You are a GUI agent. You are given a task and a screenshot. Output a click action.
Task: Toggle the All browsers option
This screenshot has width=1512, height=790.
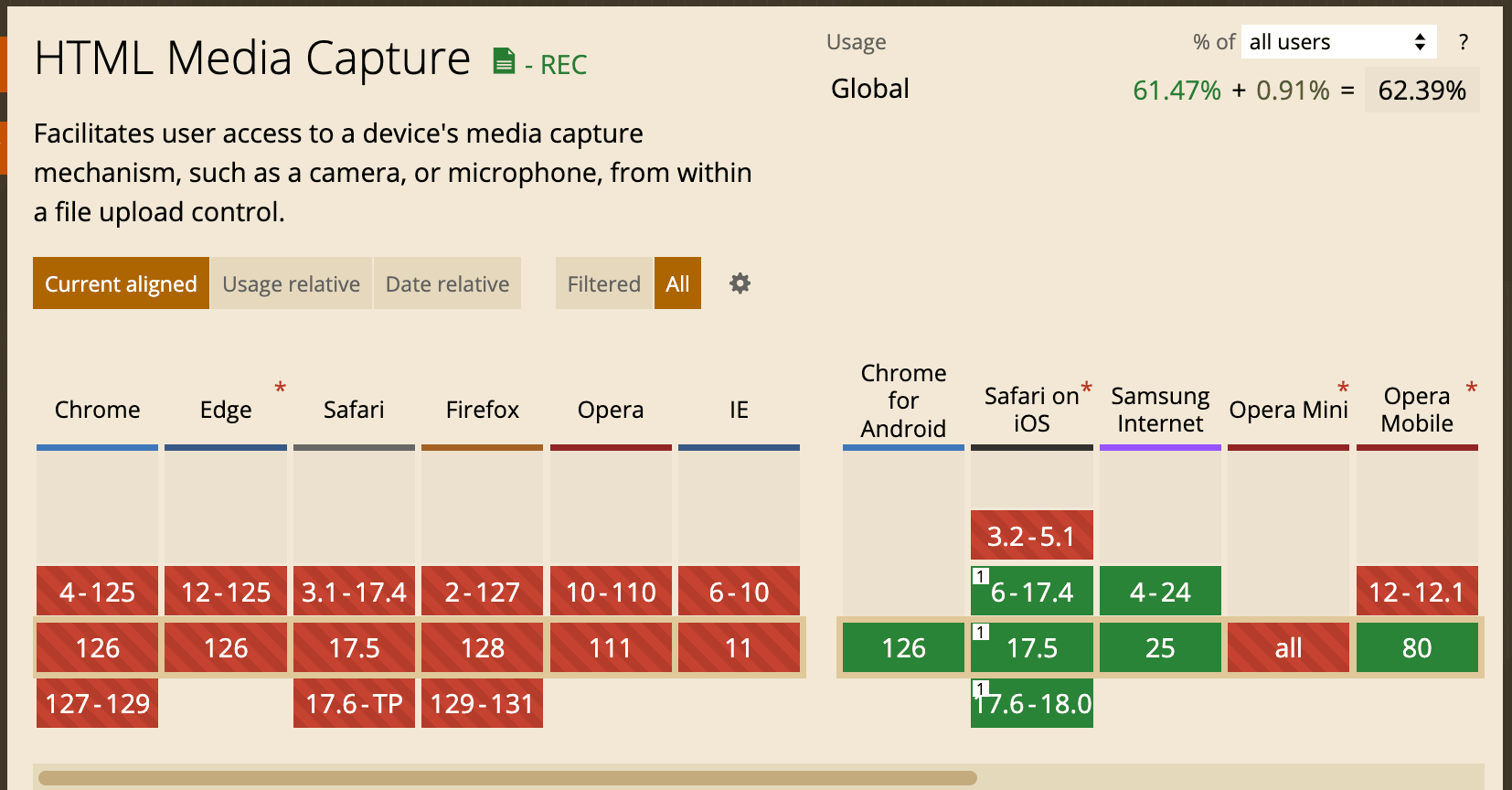(x=677, y=283)
